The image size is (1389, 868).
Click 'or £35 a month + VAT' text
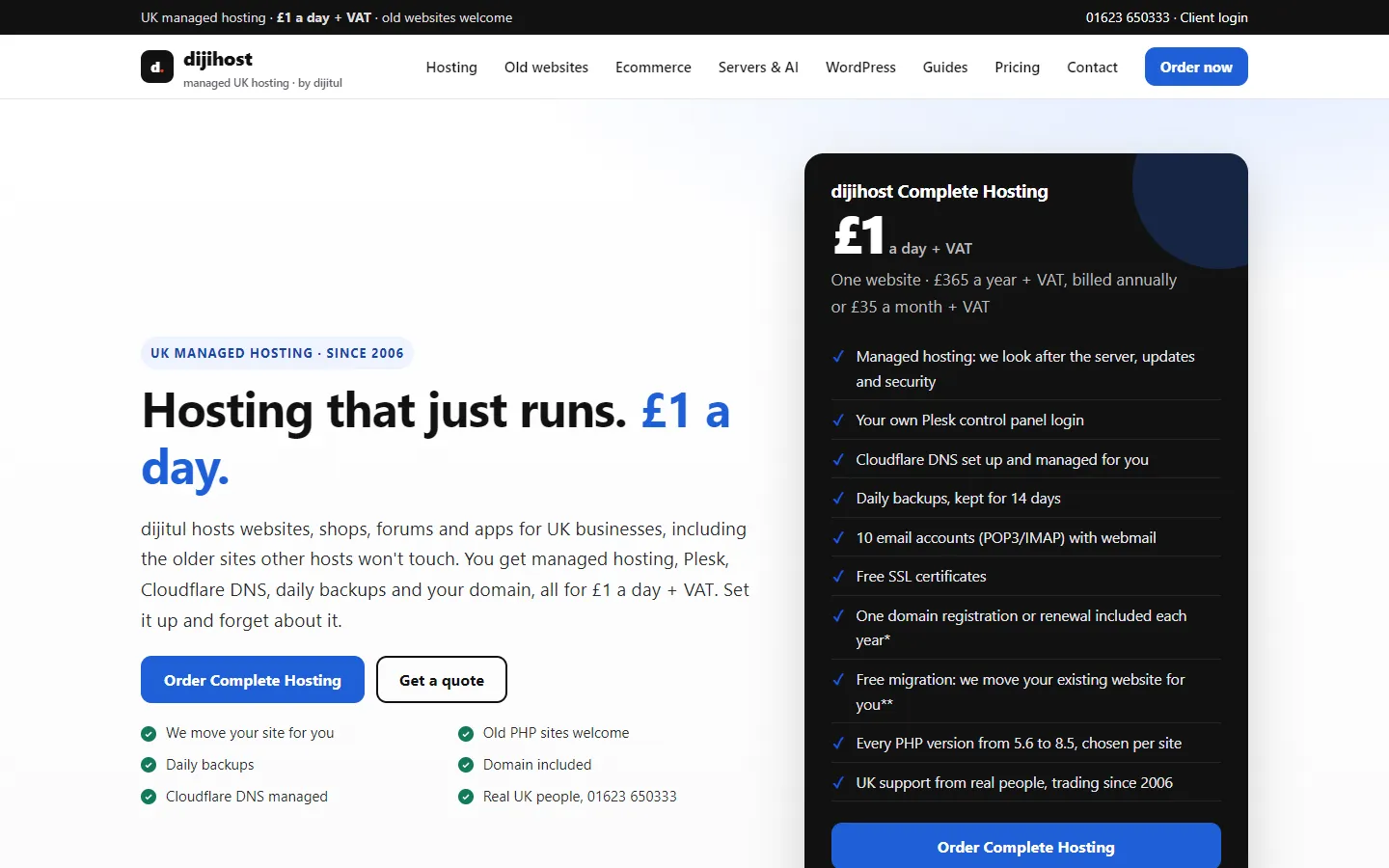coord(911,307)
